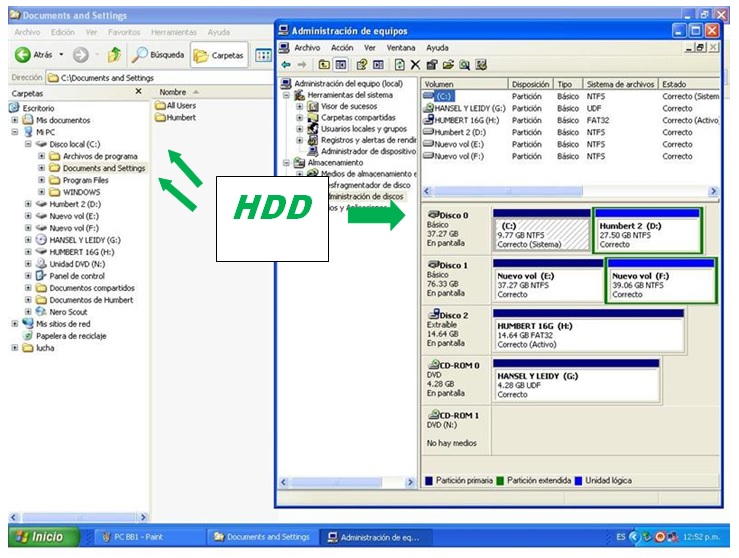Open Búsqueda search in Explorer toolbar
The image size is (739, 558).
[x=159, y=55]
